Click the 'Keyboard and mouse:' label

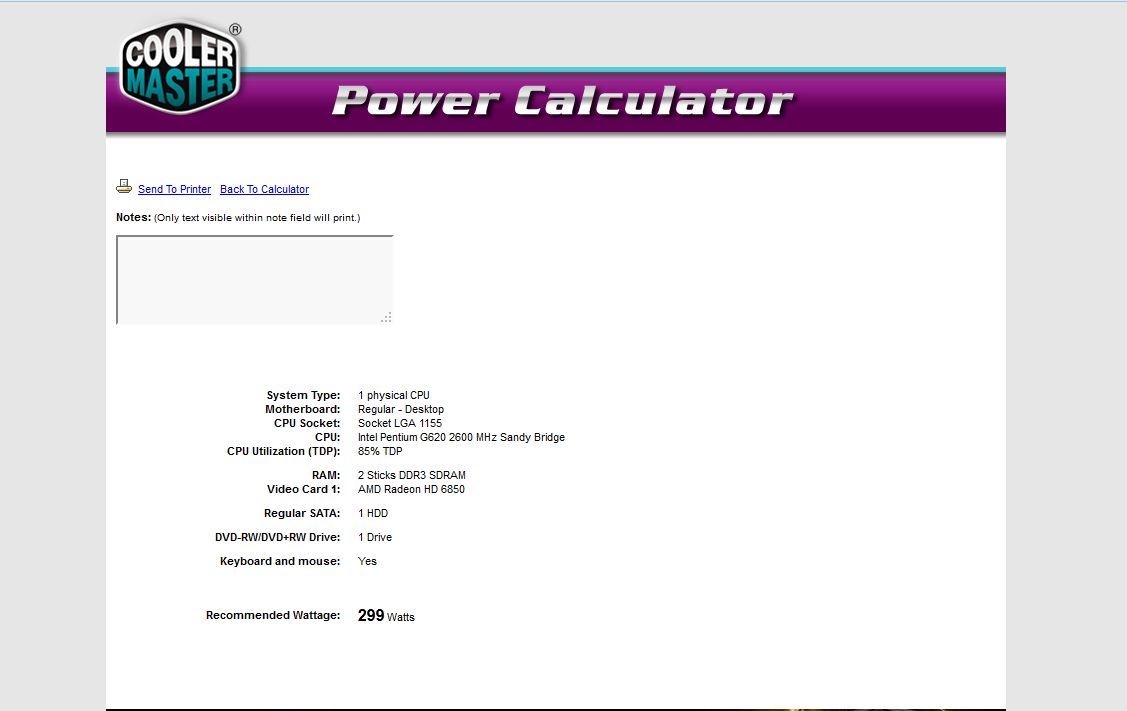(x=280, y=561)
